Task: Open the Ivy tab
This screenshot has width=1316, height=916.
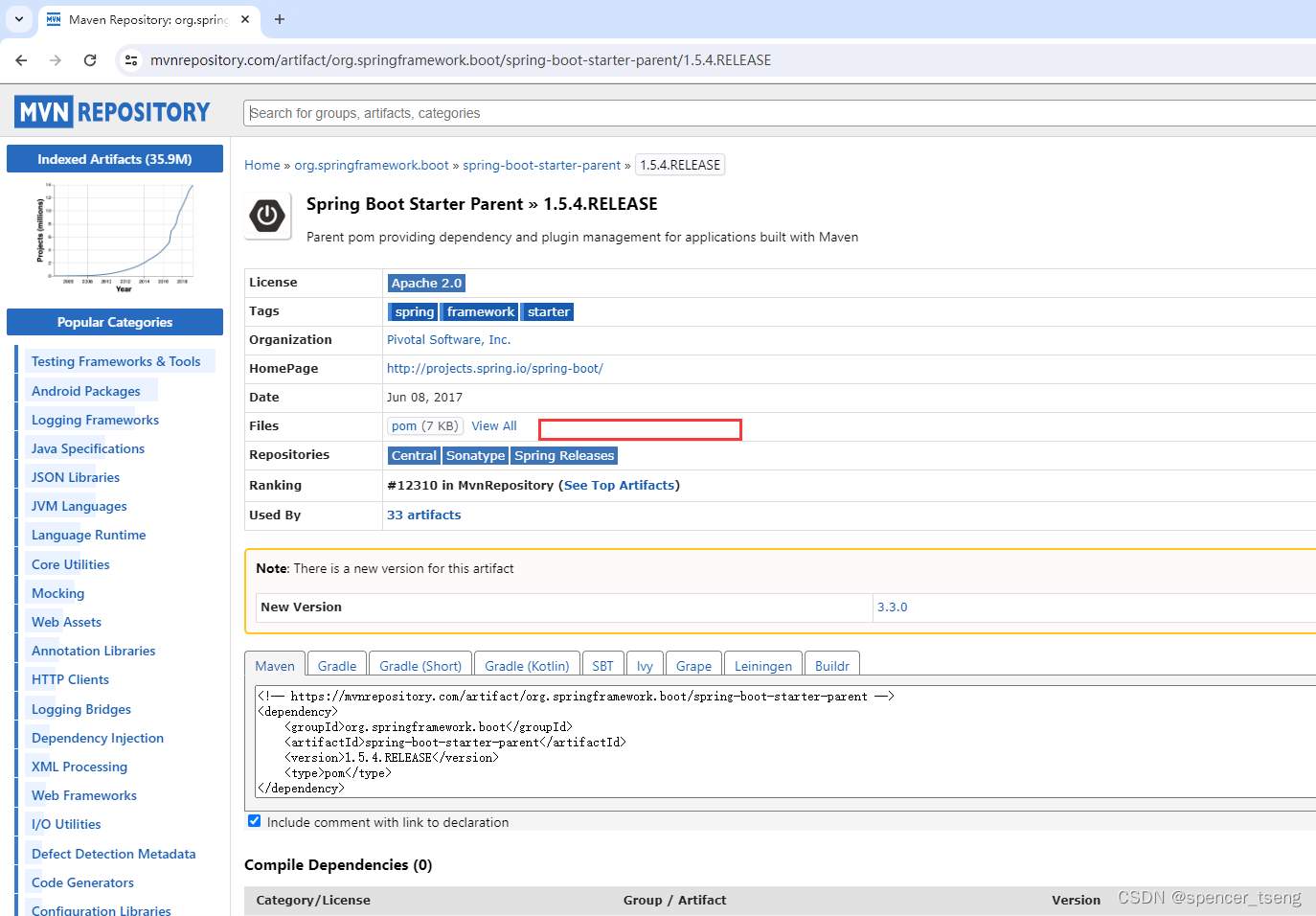Action: (x=645, y=666)
